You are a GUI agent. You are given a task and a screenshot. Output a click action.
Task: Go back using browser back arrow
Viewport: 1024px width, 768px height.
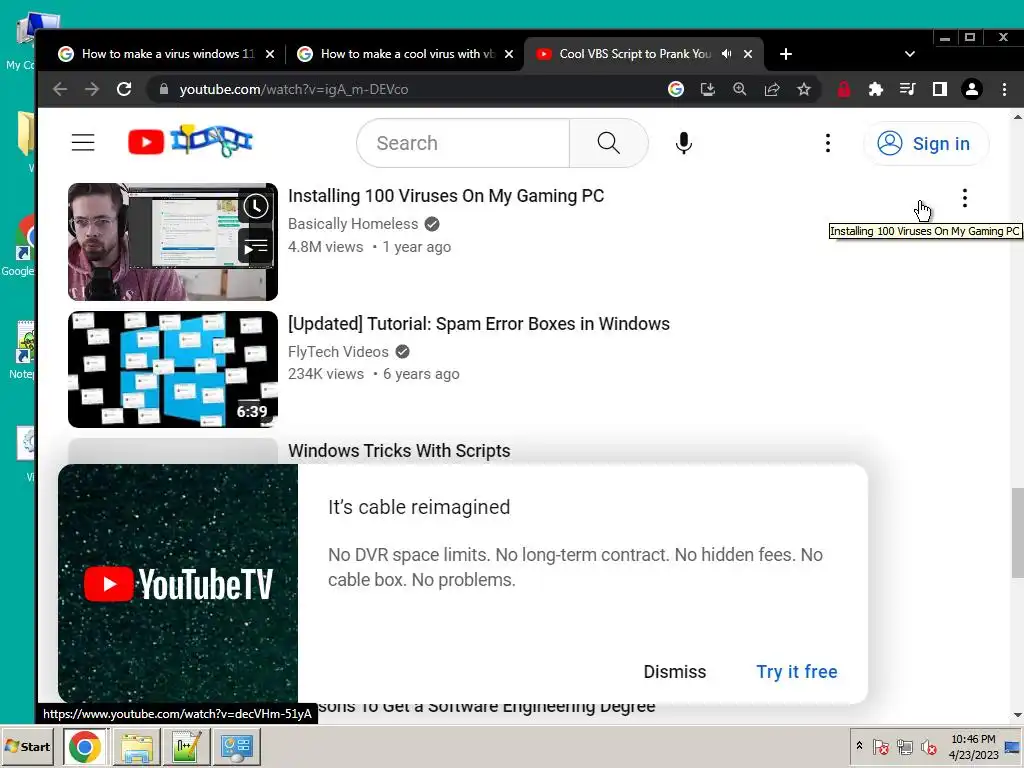(59, 89)
